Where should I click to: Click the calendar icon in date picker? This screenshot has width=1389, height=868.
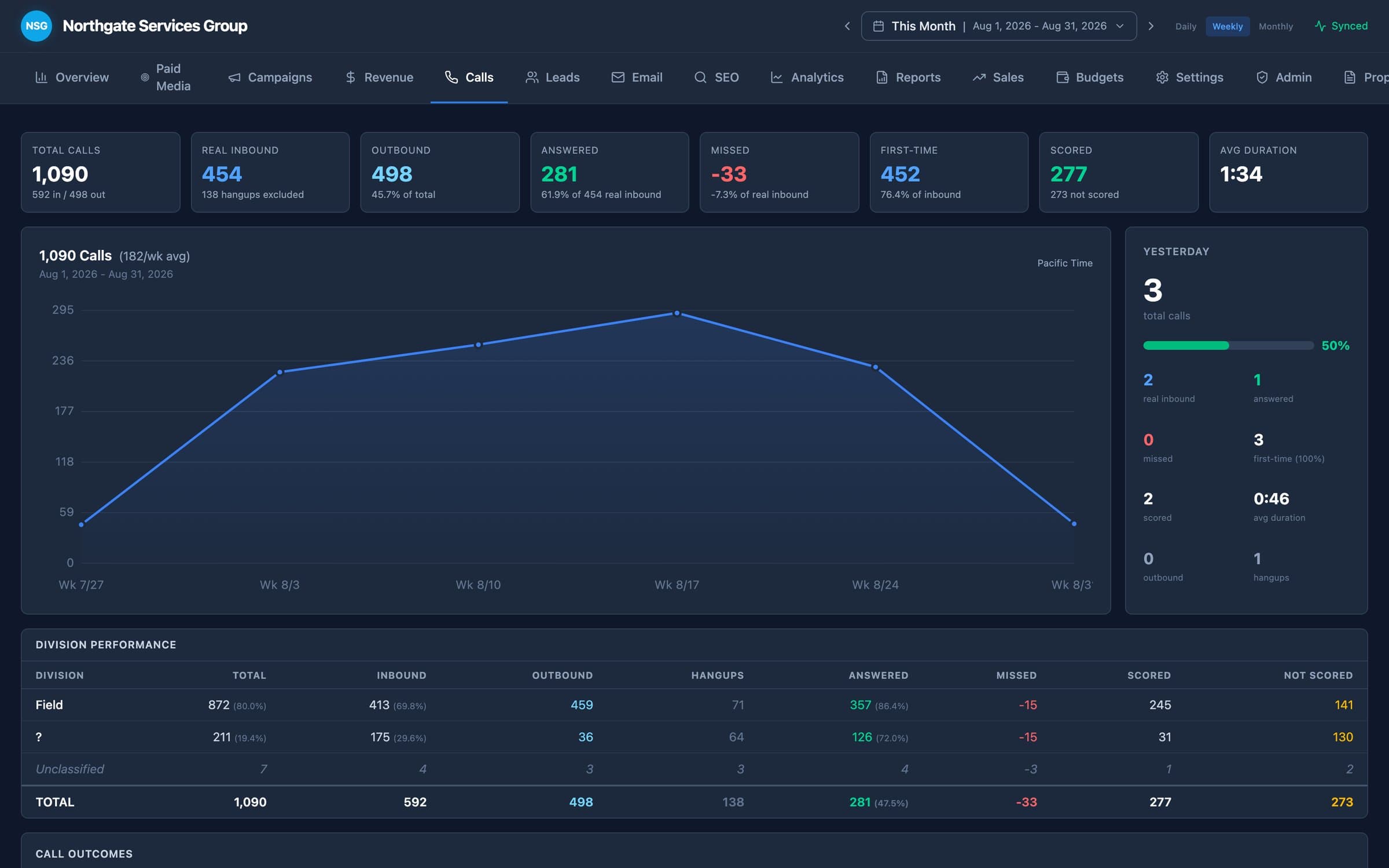[x=878, y=26]
